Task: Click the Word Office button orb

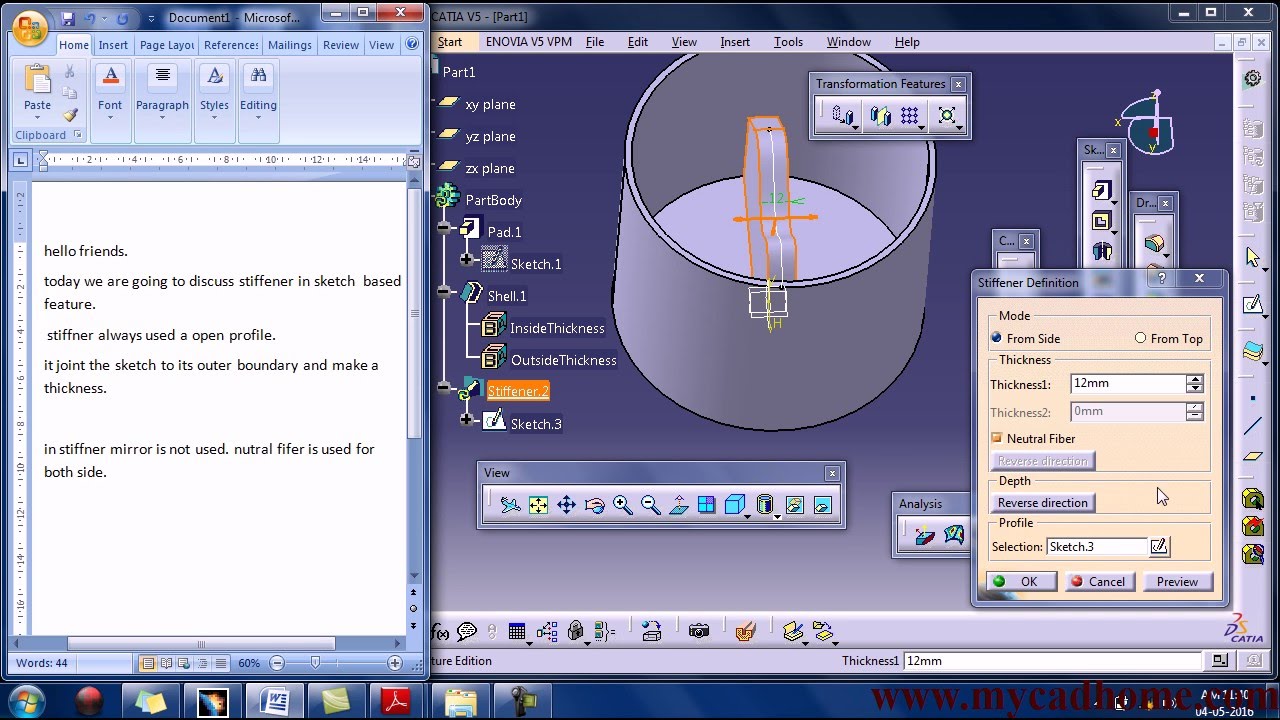Action: (30, 27)
